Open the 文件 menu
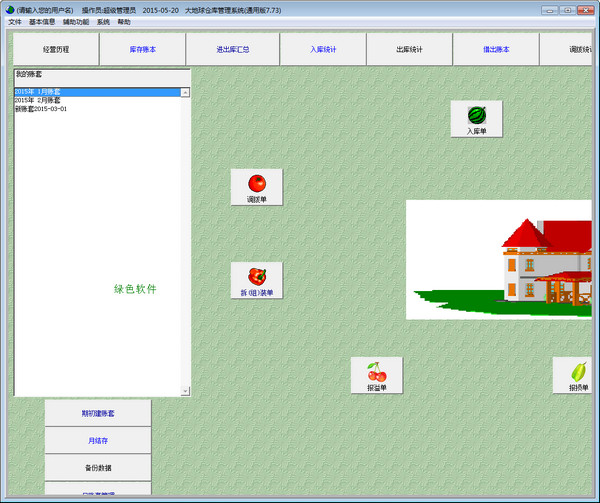The width and height of the screenshot is (600, 503). 15,22
